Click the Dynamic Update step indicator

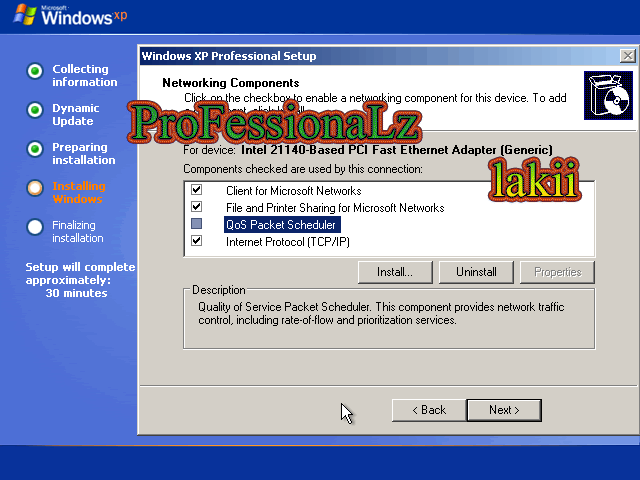(35, 110)
